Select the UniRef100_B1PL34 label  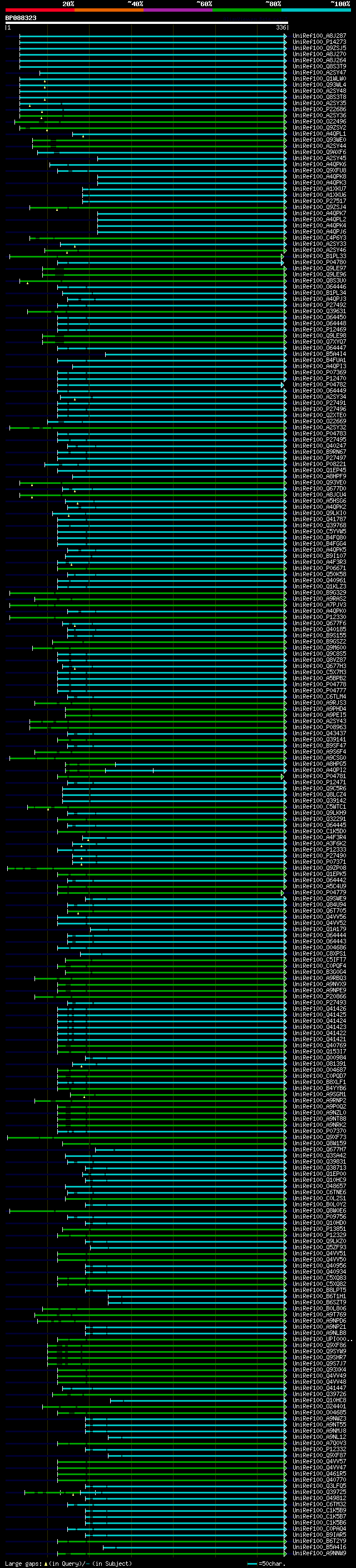(x=319, y=293)
